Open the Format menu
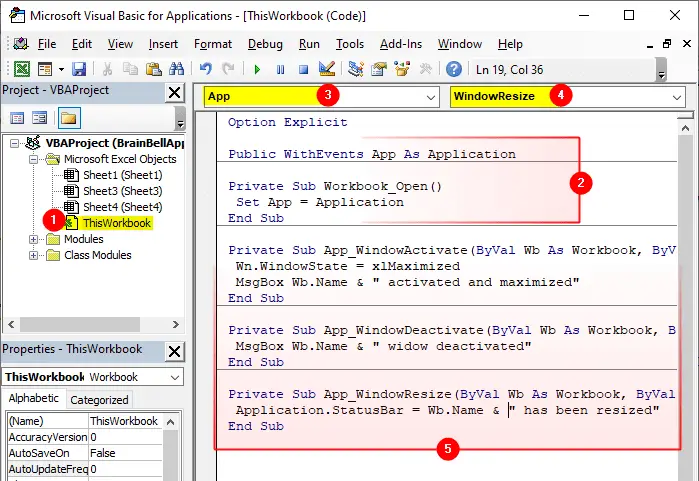 (x=213, y=44)
